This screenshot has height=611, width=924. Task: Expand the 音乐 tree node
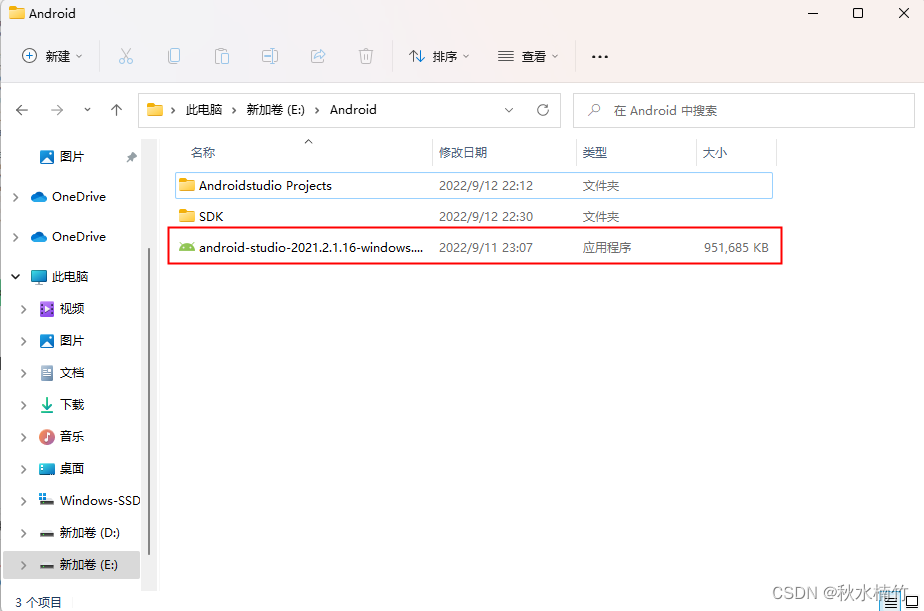coord(24,437)
